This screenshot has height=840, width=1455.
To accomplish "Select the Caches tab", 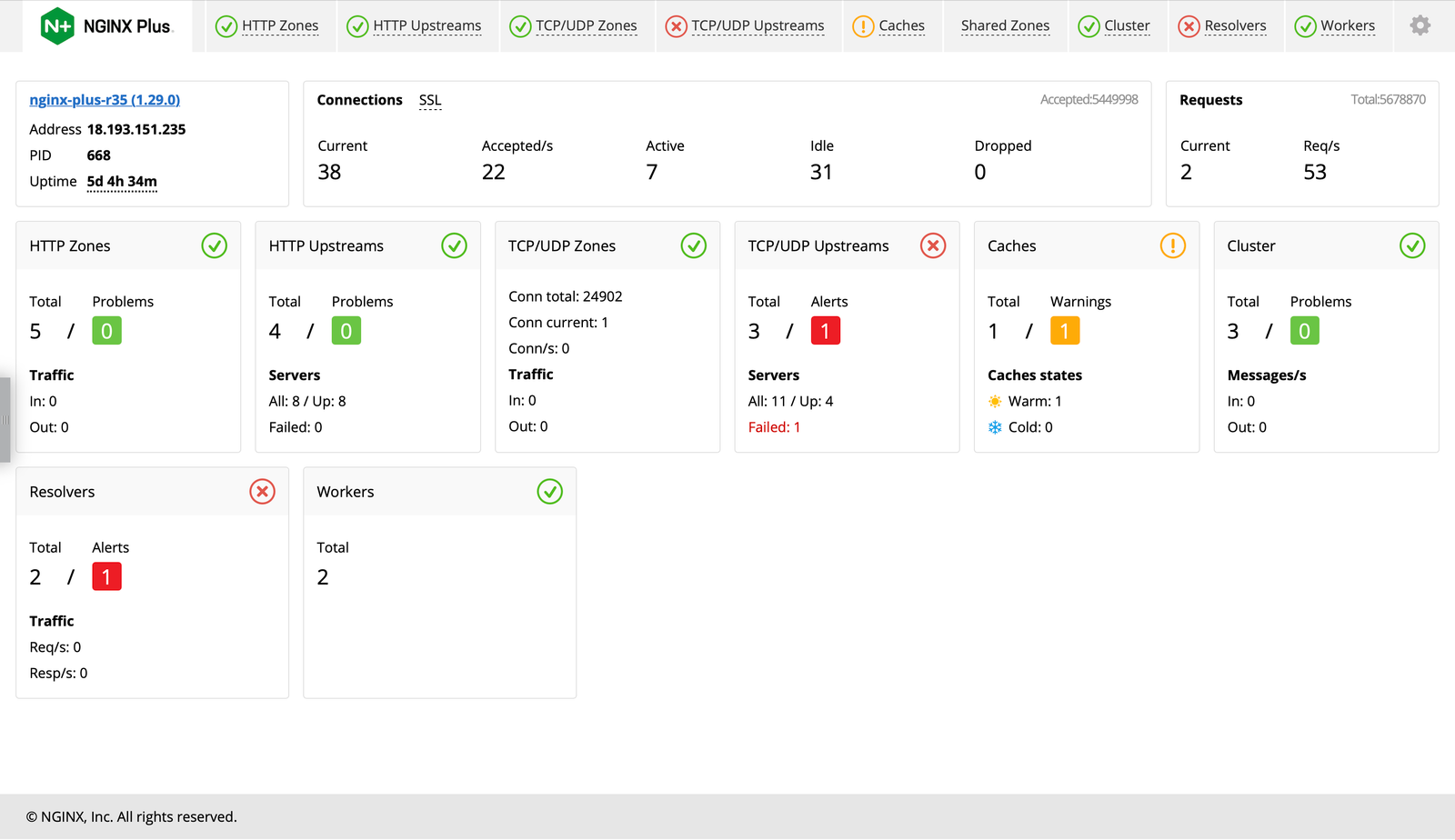I will (902, 25).
